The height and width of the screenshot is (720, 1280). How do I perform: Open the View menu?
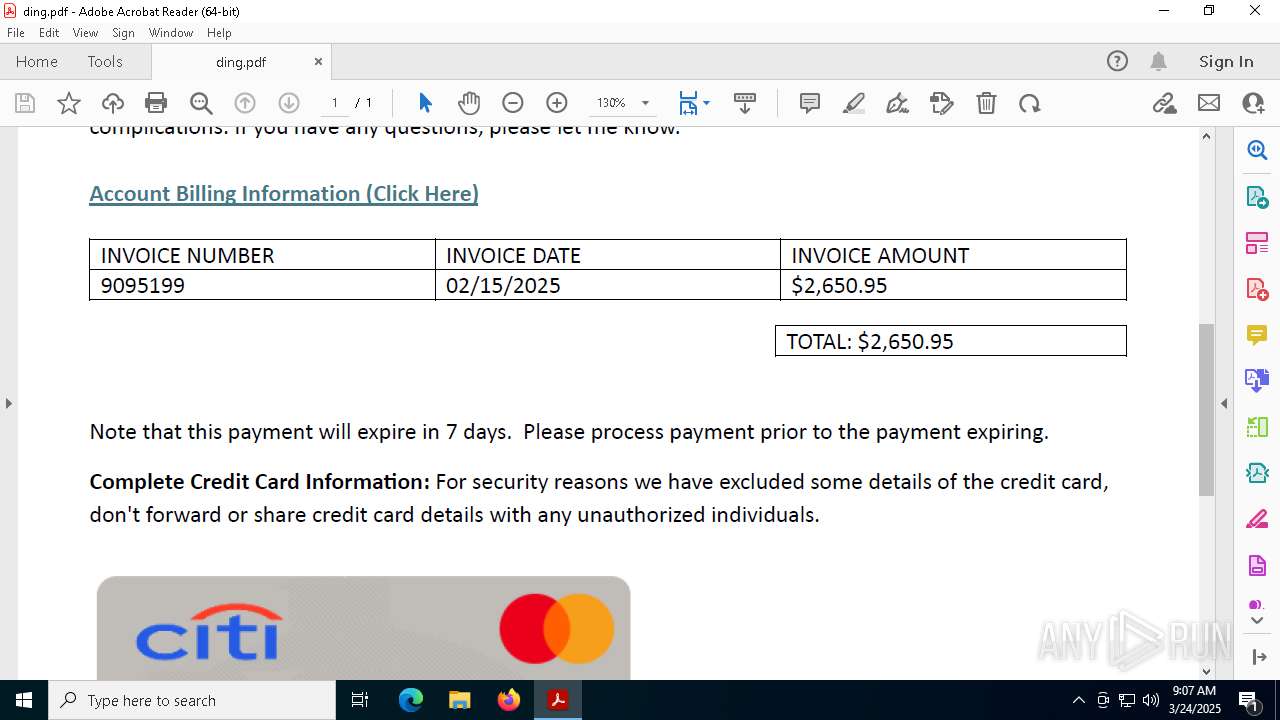tap(85, 32)
